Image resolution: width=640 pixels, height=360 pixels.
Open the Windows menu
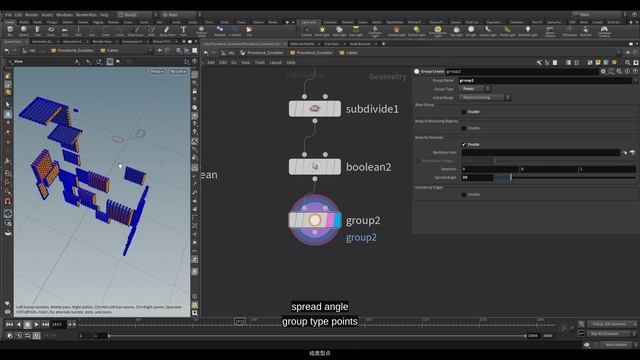point(64,15)
